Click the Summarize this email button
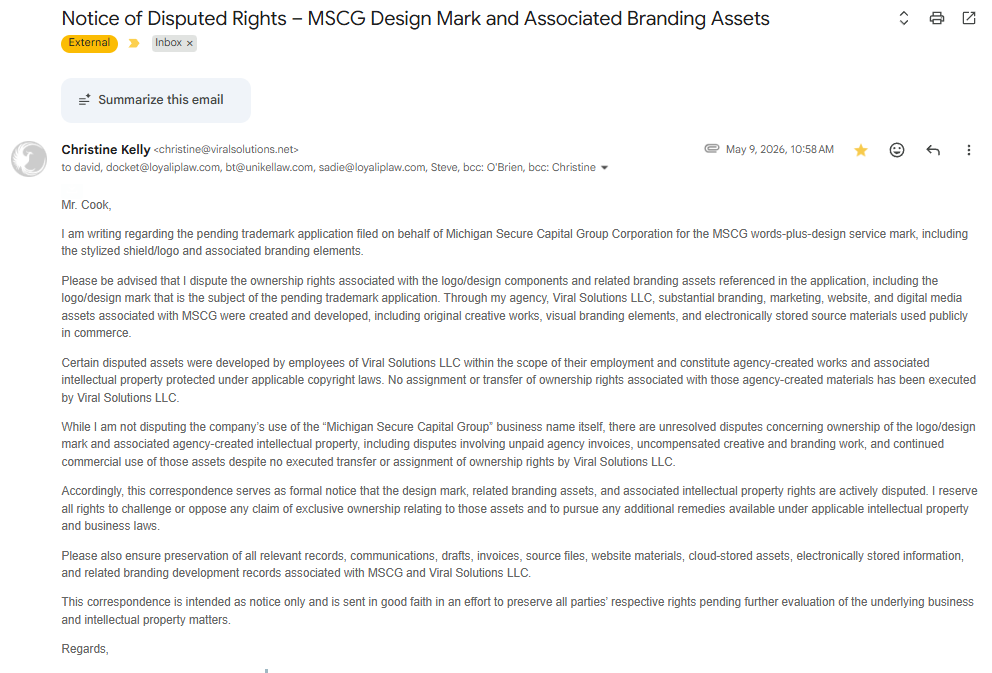The width and height of the screenshot is (992, 673). point(156,100)
